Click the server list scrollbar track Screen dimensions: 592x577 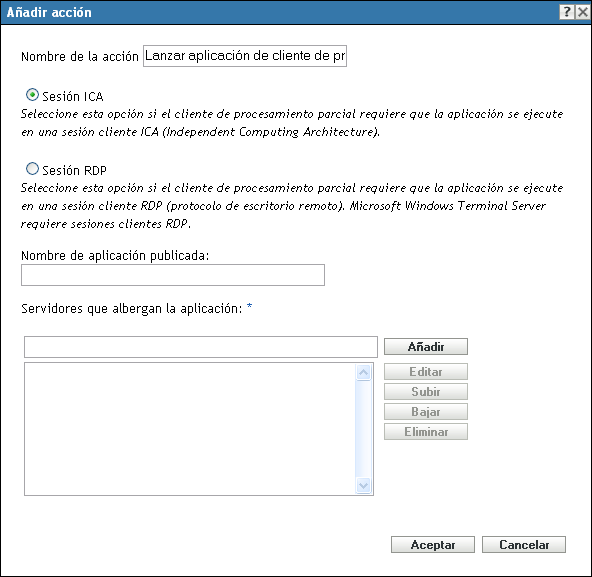click(x=364, y=429)
